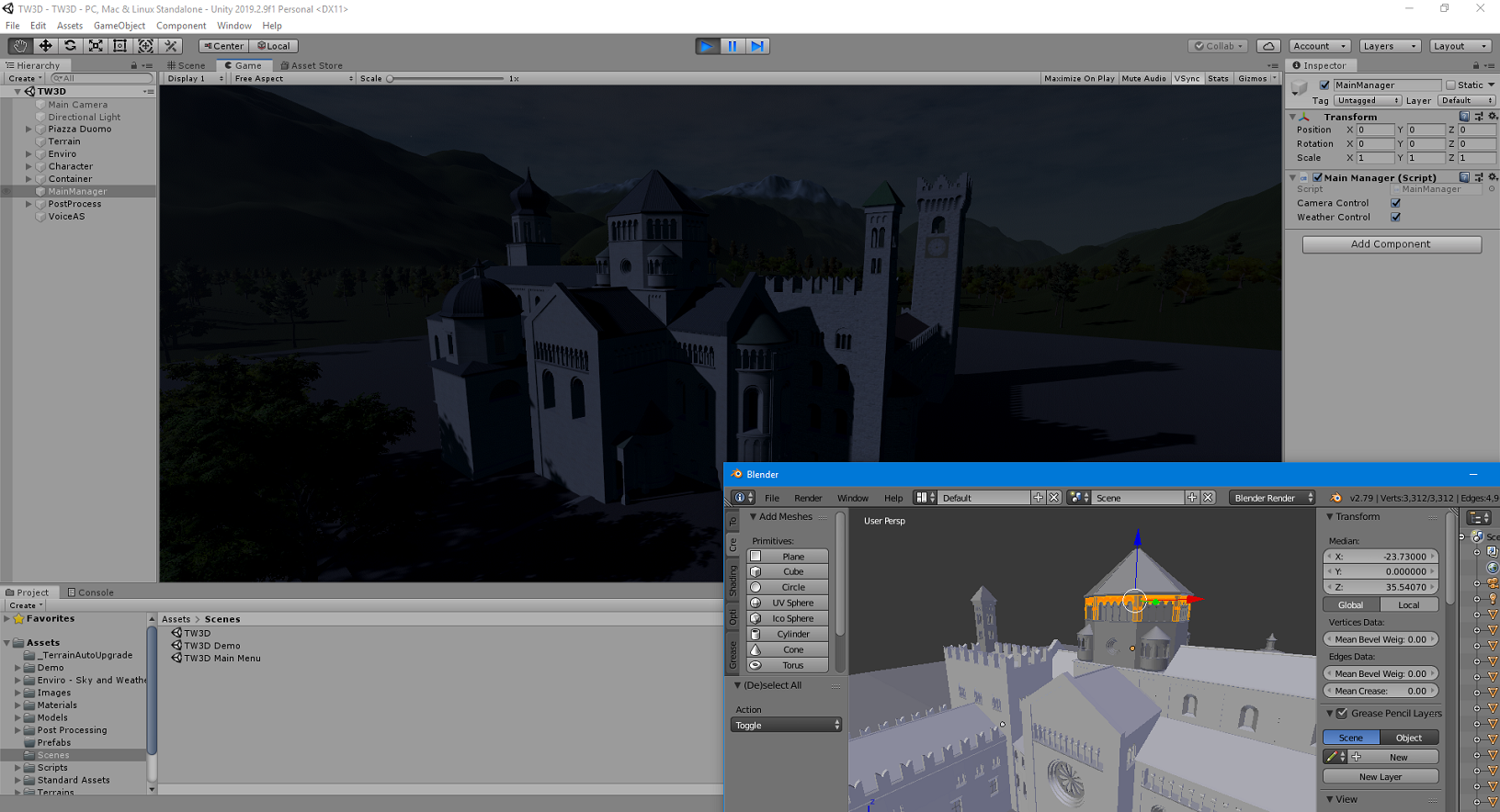Open the Layer Default dropdown

[x=1467, y=101]
